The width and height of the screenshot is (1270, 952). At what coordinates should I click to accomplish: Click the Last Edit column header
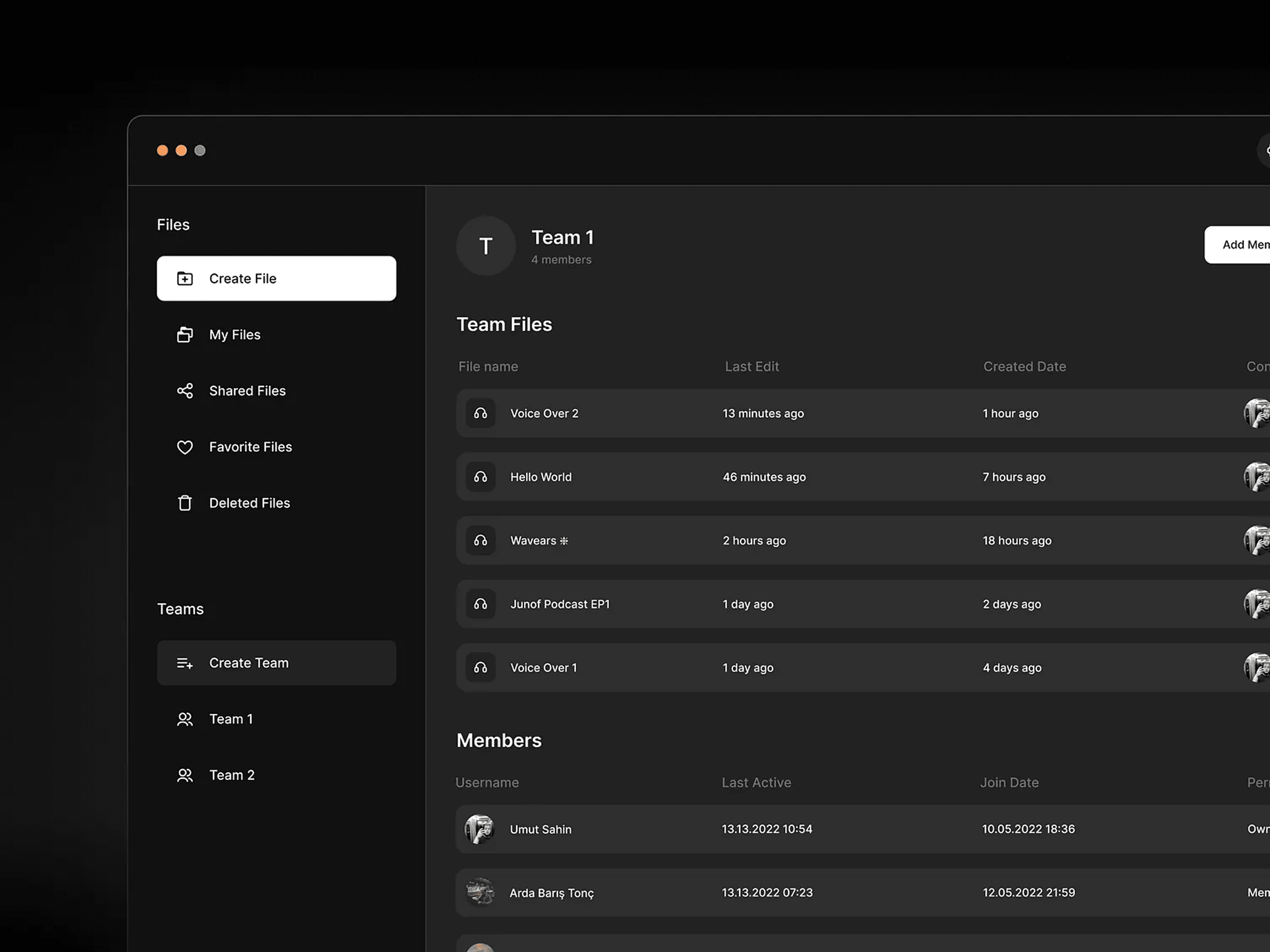point(752,367)
